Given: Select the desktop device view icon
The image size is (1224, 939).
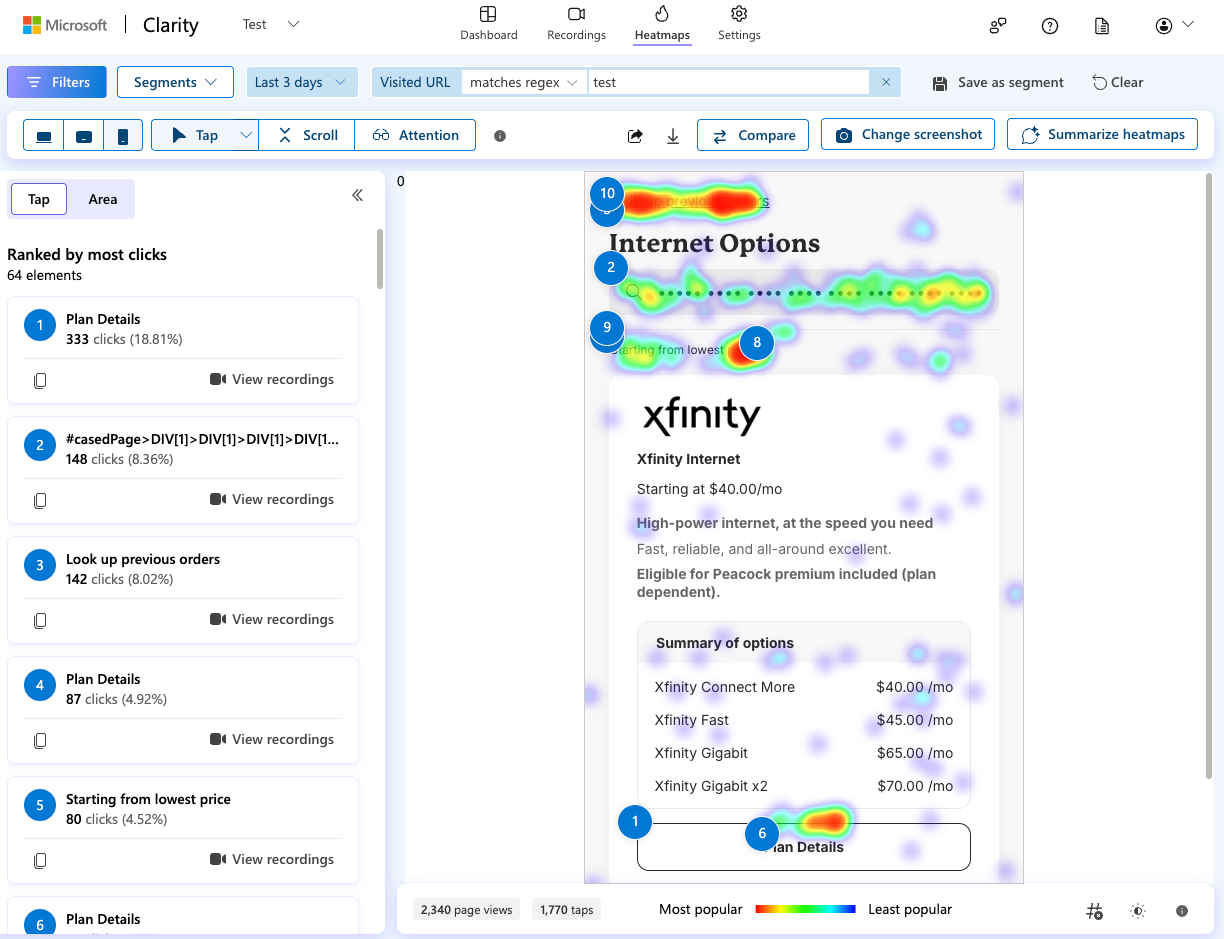Looking at the screenshot, I should (x=44, y=136).
